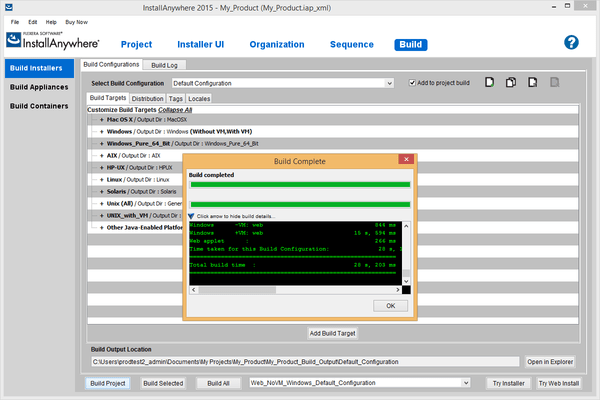The height and width of the screenshot is (400, 600).
Task: Click the upper green build progress bar
Action: [x=300, y=184]
